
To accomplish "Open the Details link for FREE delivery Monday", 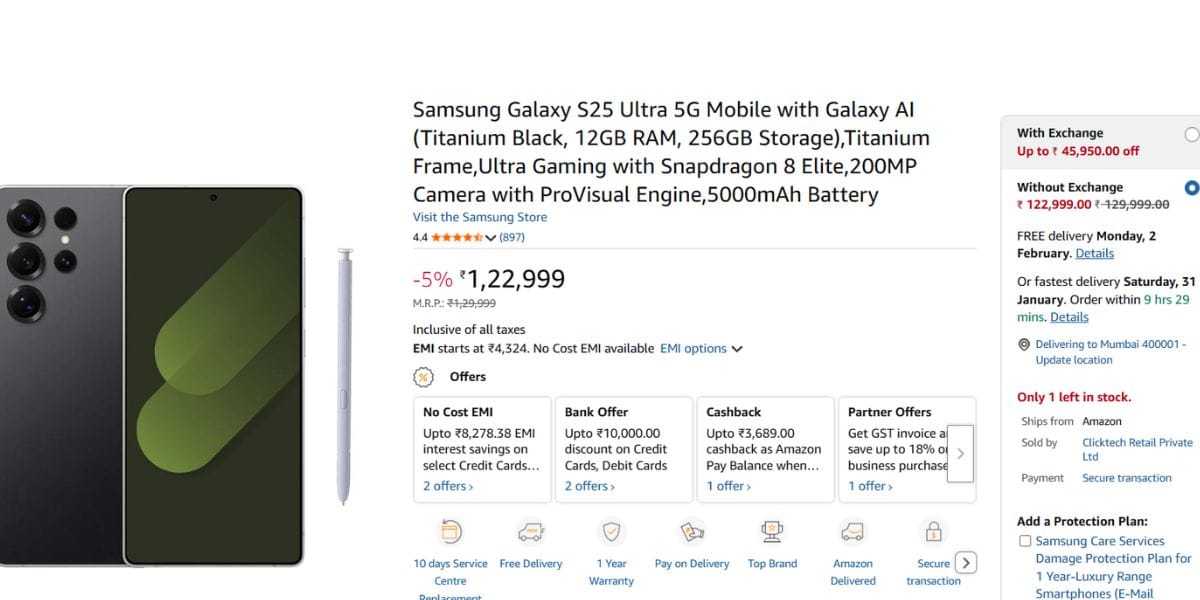I will (x=1094, y=253).
